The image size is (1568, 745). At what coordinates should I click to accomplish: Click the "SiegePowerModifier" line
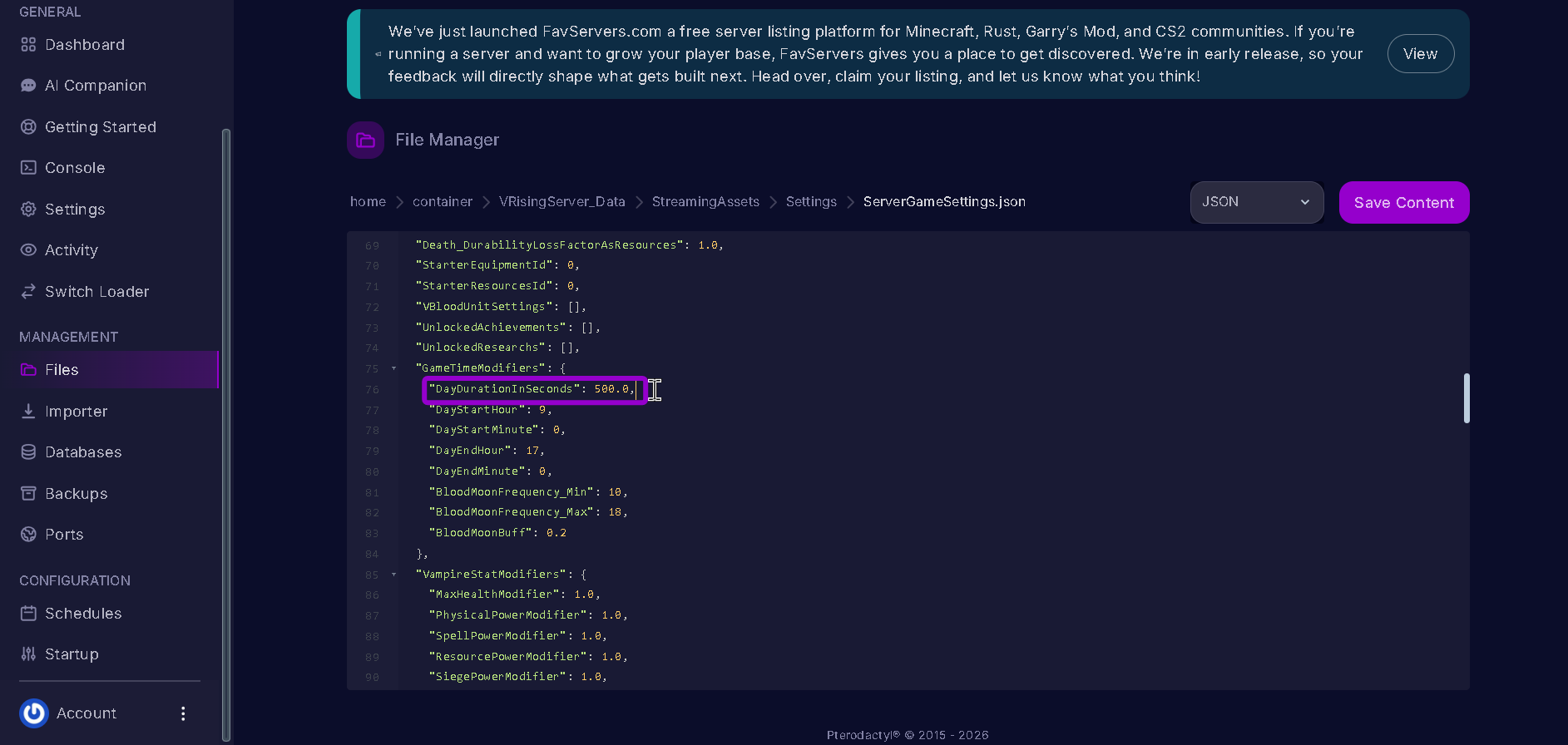point(518,677)
